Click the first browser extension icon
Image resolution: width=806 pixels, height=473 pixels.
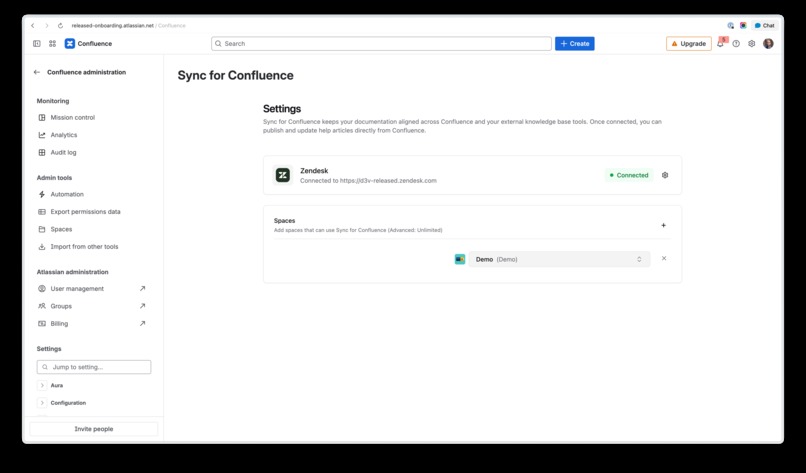coord(730,26)
